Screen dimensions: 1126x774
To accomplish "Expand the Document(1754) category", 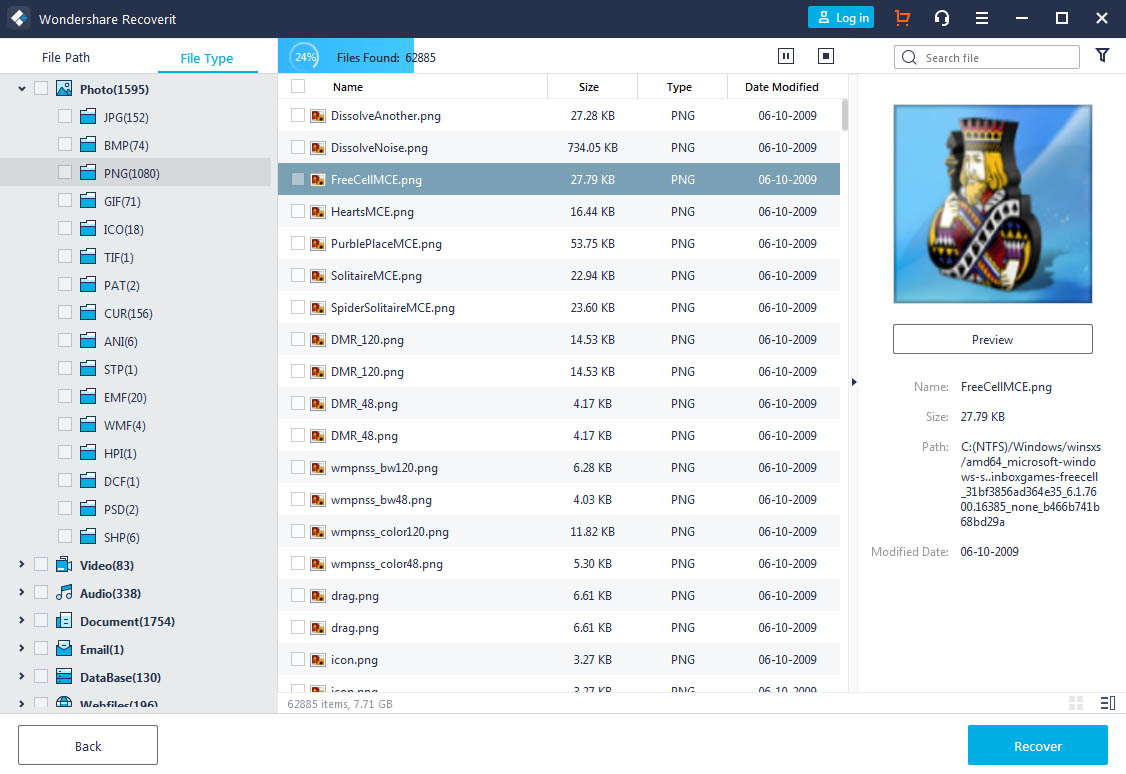I will 22,620.
